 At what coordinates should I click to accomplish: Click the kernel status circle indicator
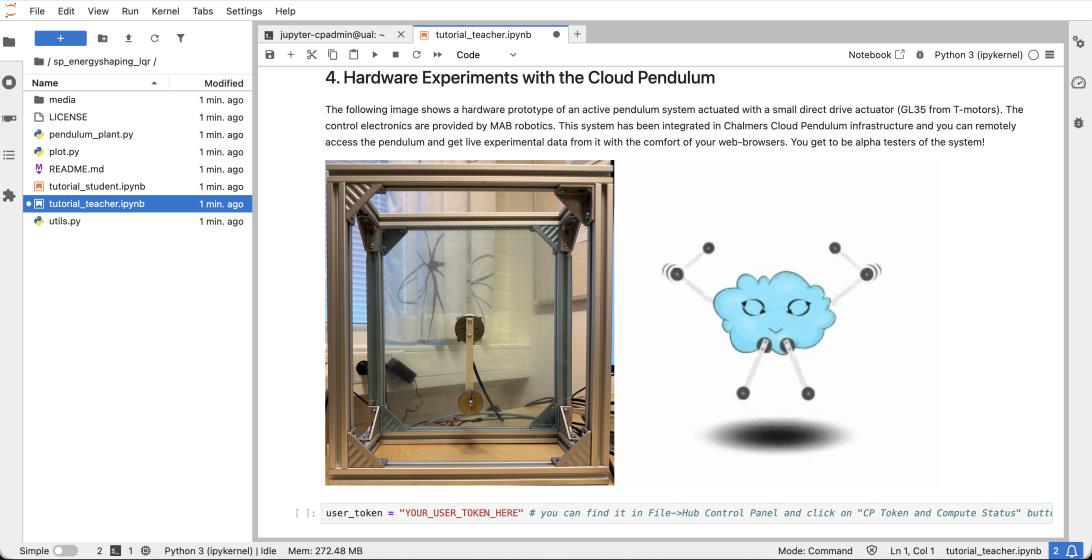click(1034, 54)
